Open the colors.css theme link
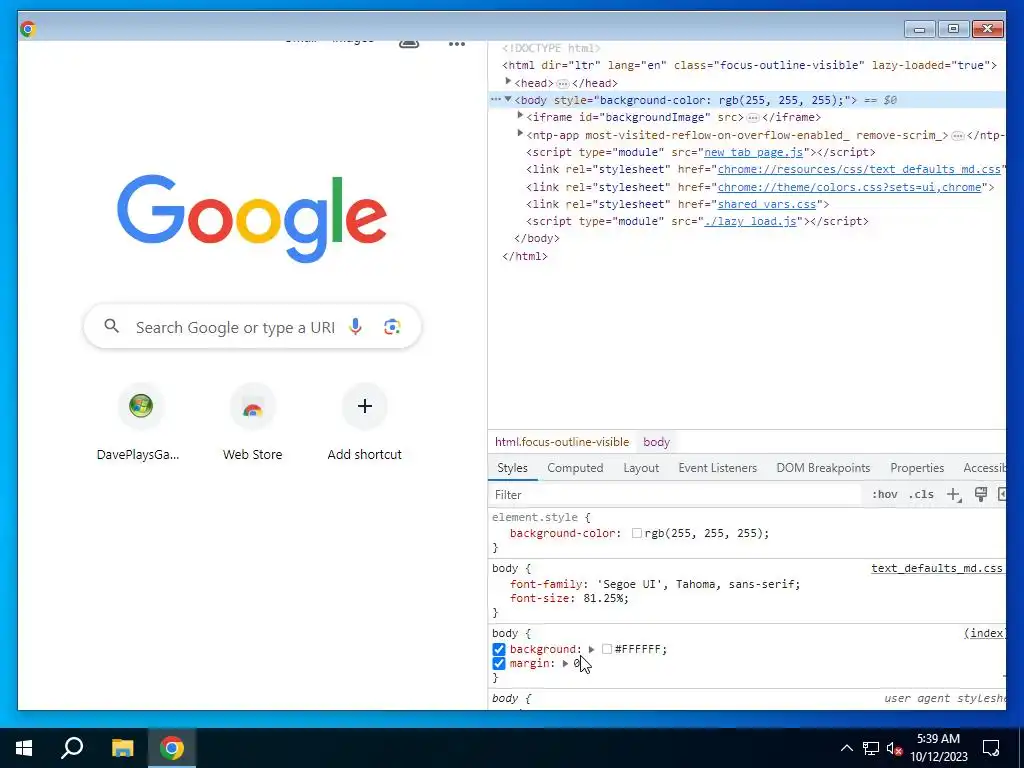Image resolution: width=1024 pixels, height=768 pixels. [x=849, y=187]
